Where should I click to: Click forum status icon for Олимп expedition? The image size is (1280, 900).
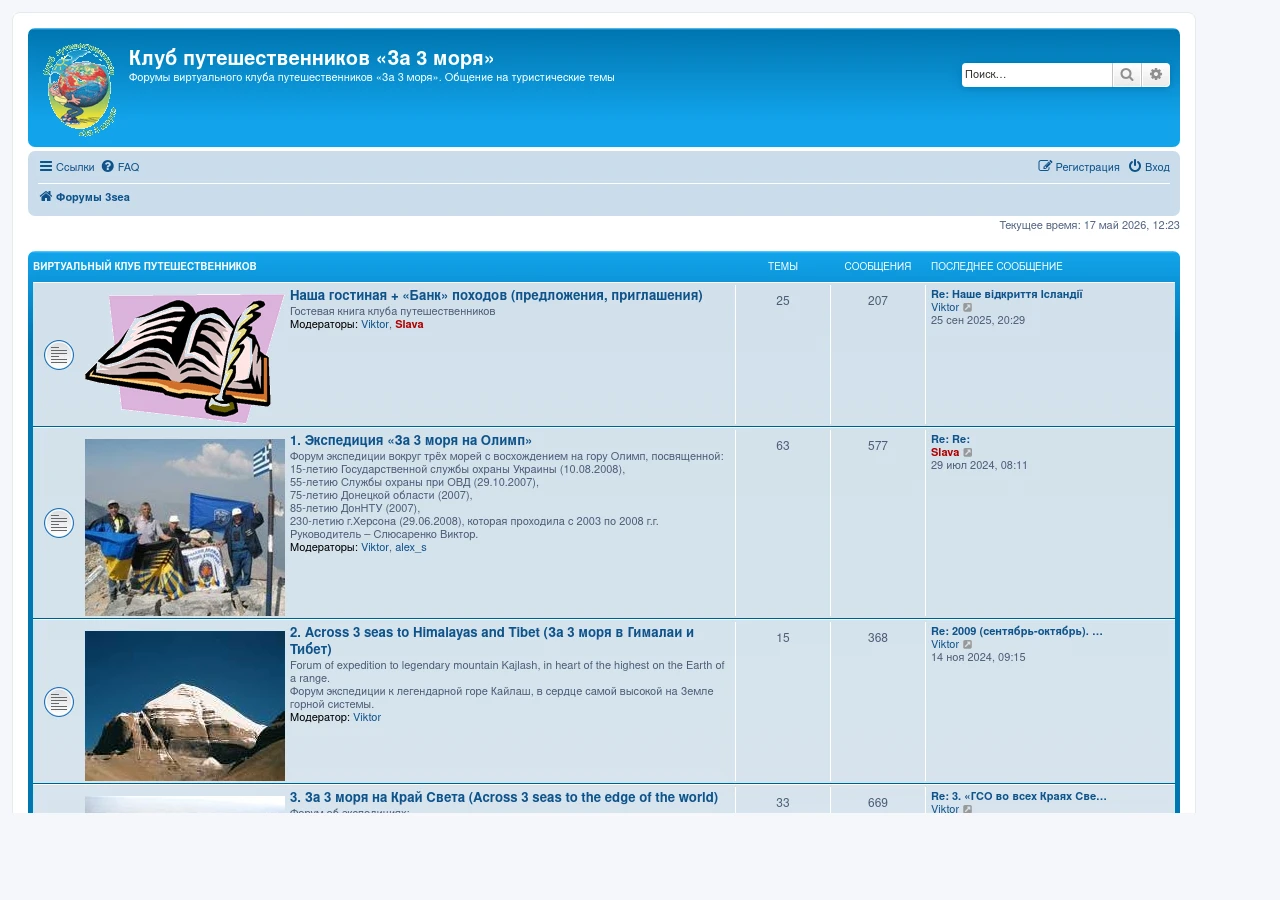59,523
